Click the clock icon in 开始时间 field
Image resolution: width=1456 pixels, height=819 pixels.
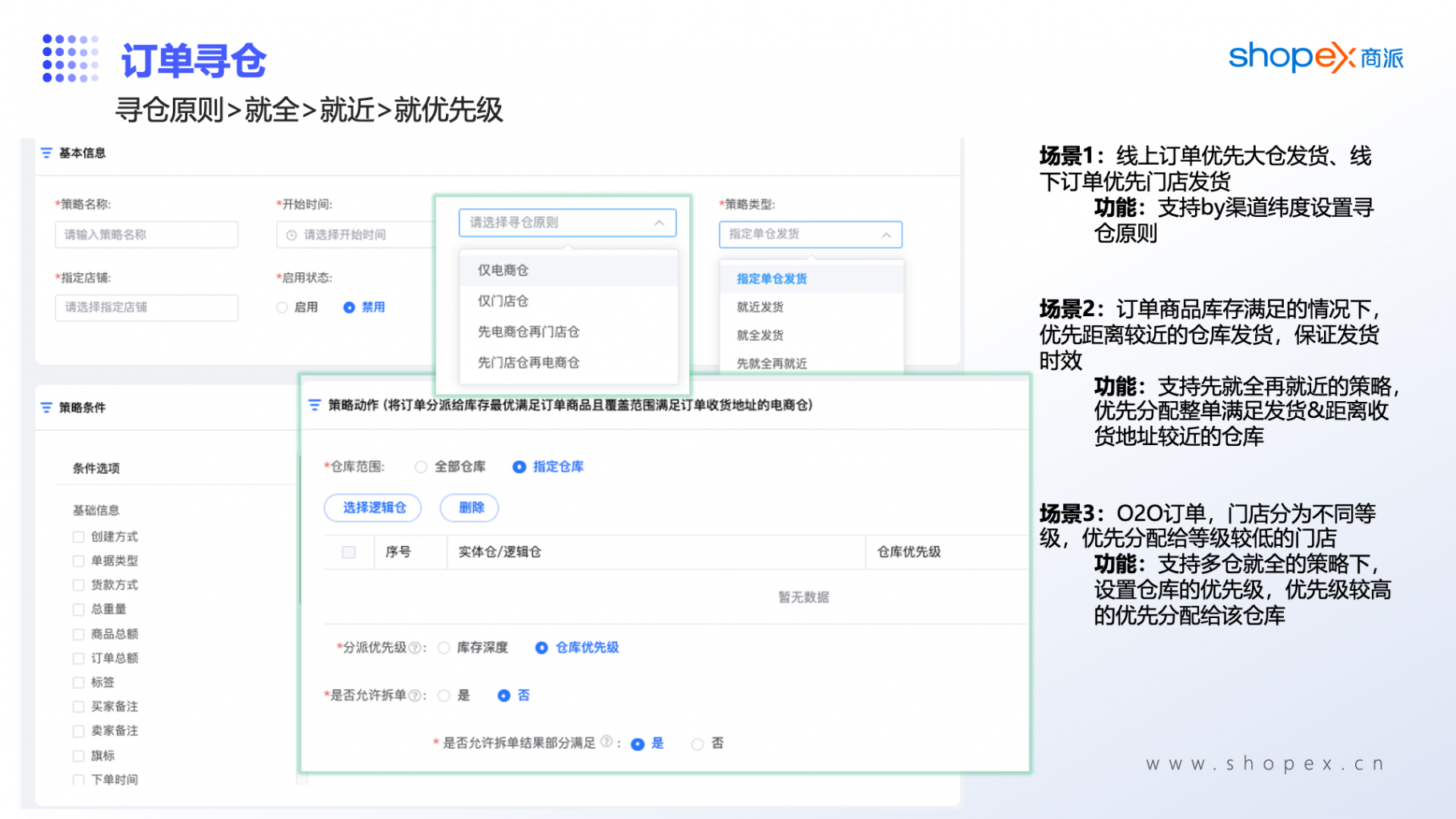[291, 235]
